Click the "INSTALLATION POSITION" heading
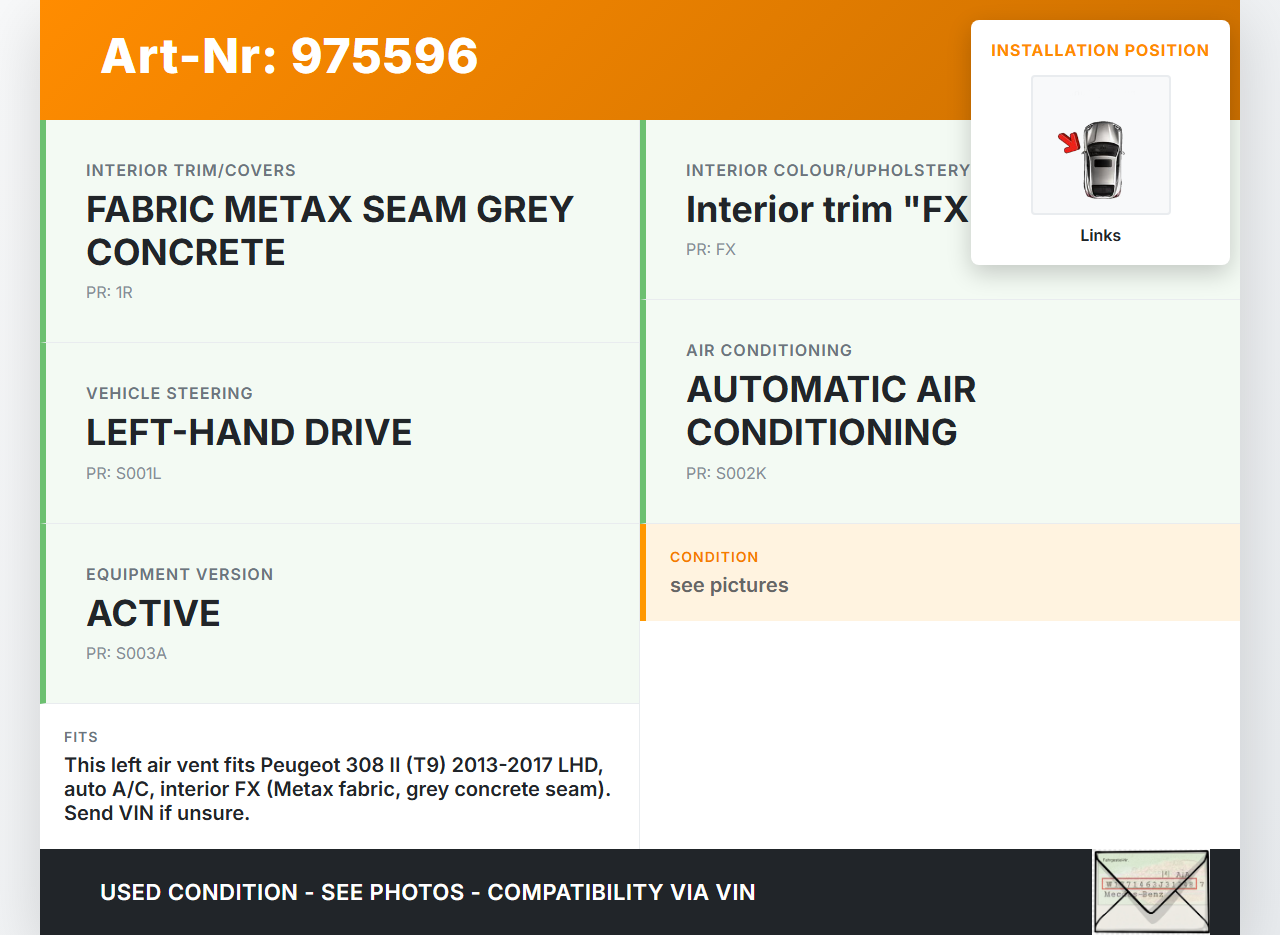Image resolution: width=1280 pixels, height=935 pixels. (x=1100, y=50)
